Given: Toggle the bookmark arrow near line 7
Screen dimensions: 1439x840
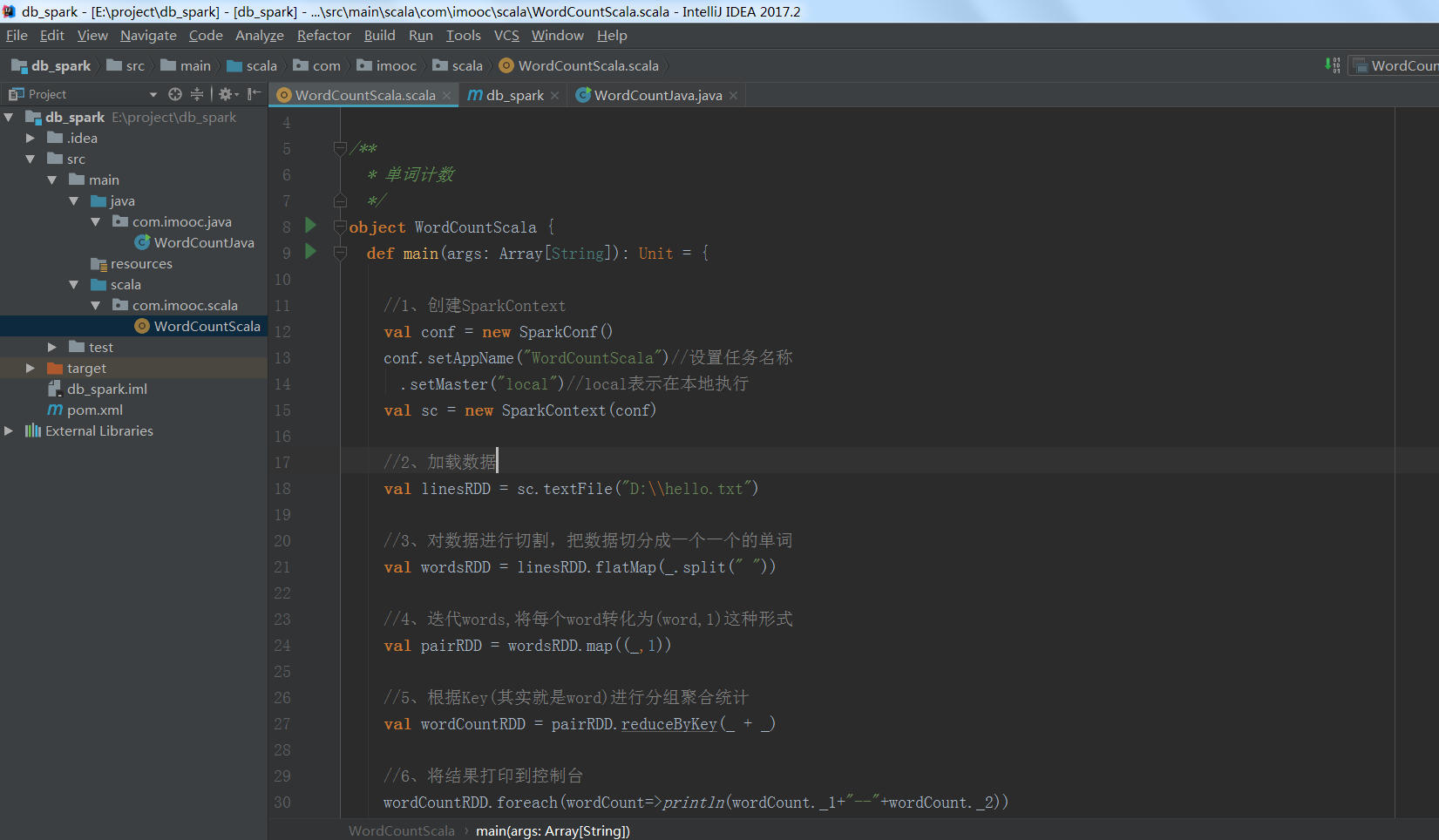Looking at the screenshot, I should coord(340,200).
